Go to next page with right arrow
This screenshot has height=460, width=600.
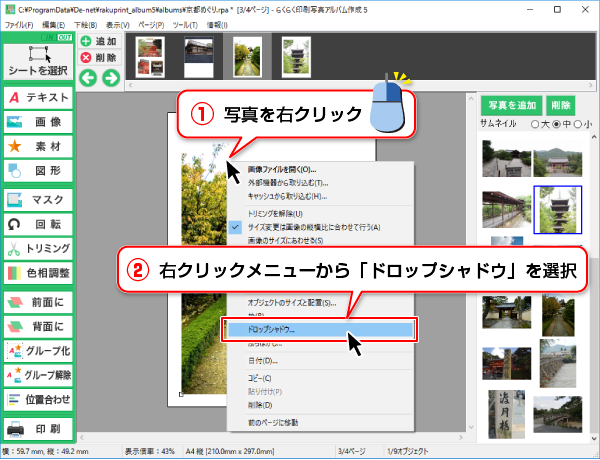tap(109, 77)
